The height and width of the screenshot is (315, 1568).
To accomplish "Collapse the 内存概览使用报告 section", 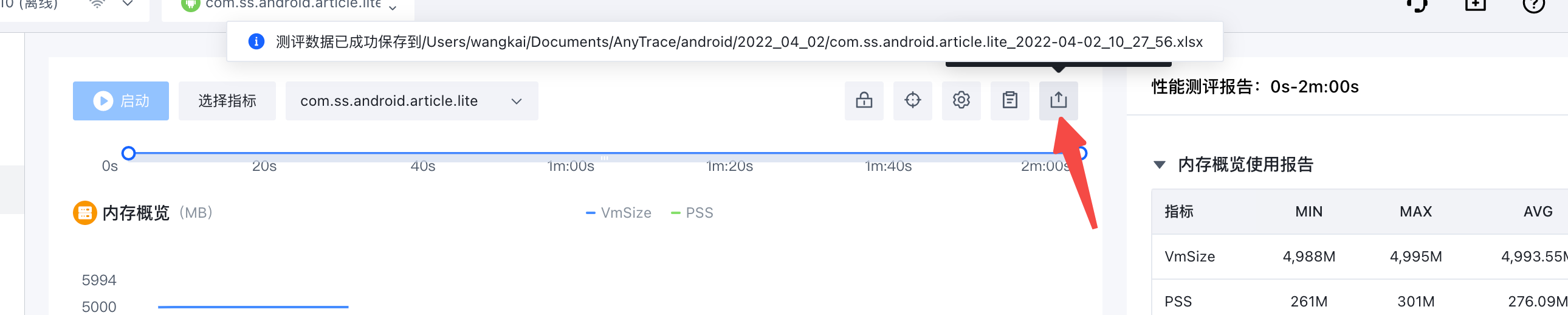I will tap(1160, 165).
